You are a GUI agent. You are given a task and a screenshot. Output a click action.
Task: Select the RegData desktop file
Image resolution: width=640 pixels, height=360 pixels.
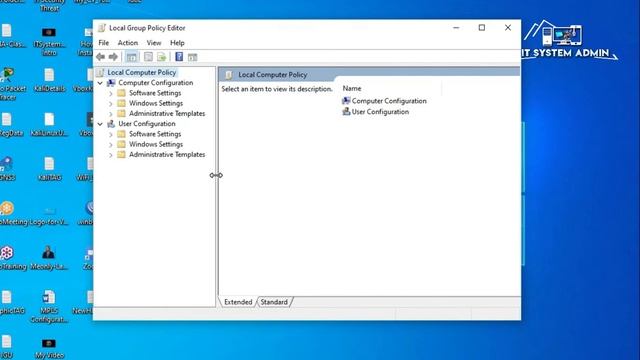point(9,124)
